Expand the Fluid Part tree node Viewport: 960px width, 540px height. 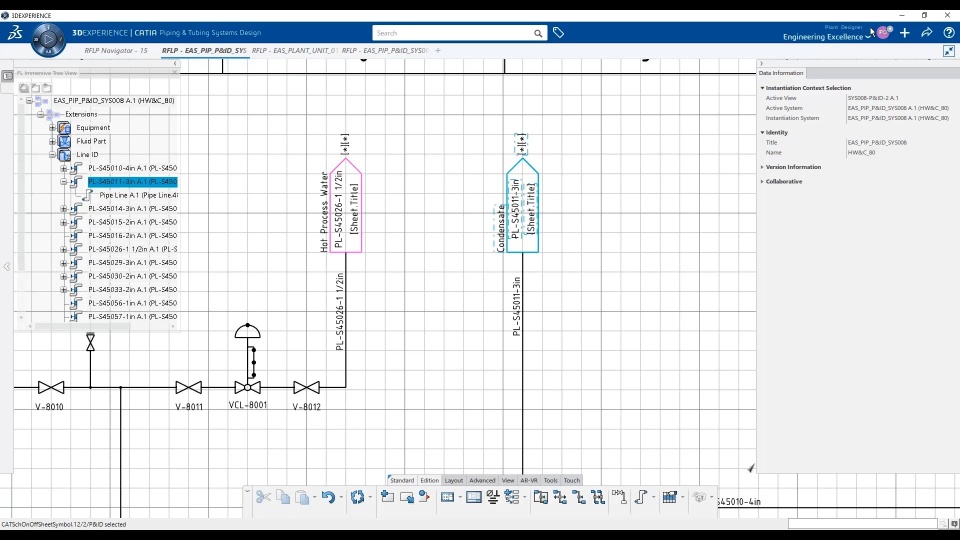52,141
